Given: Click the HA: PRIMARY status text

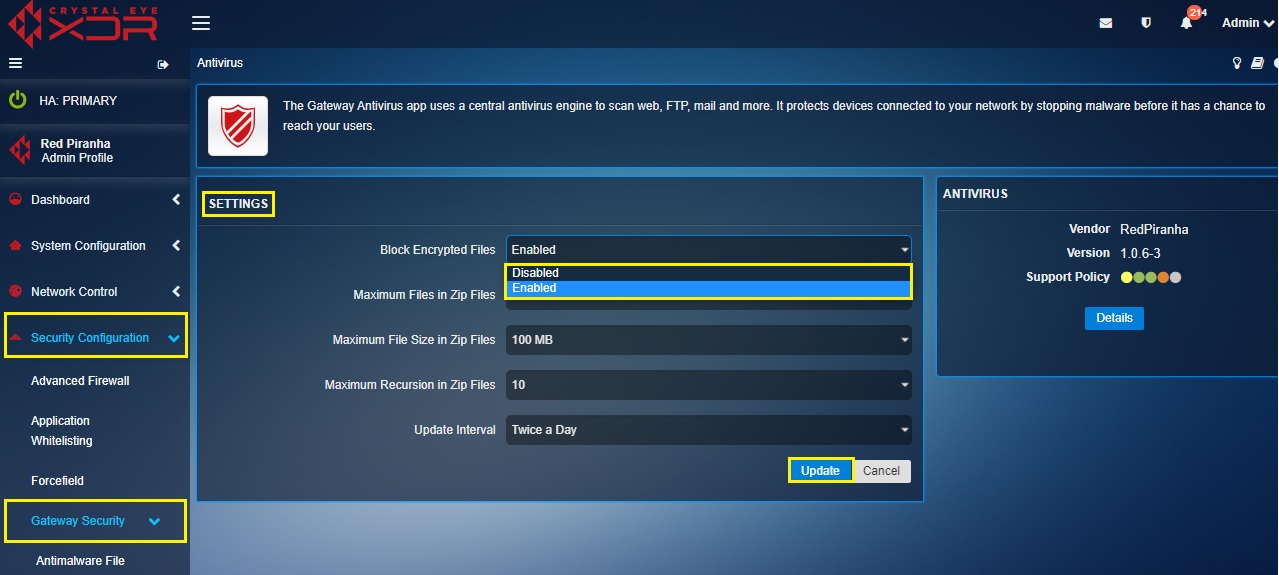Looking at the screenshot, I should click(78, 101).
